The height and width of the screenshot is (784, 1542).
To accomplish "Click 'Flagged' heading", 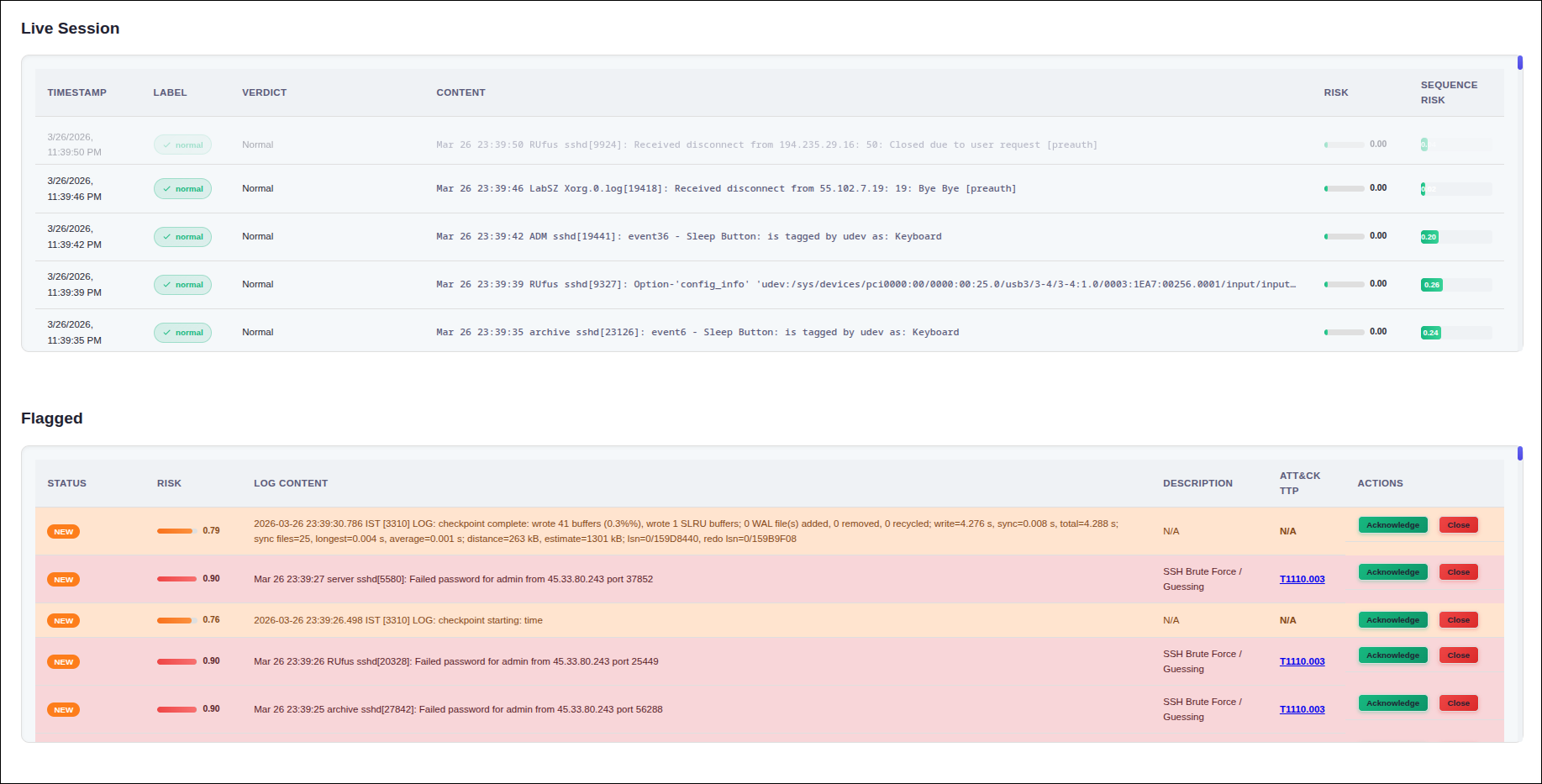I will [x=51, y=418].
